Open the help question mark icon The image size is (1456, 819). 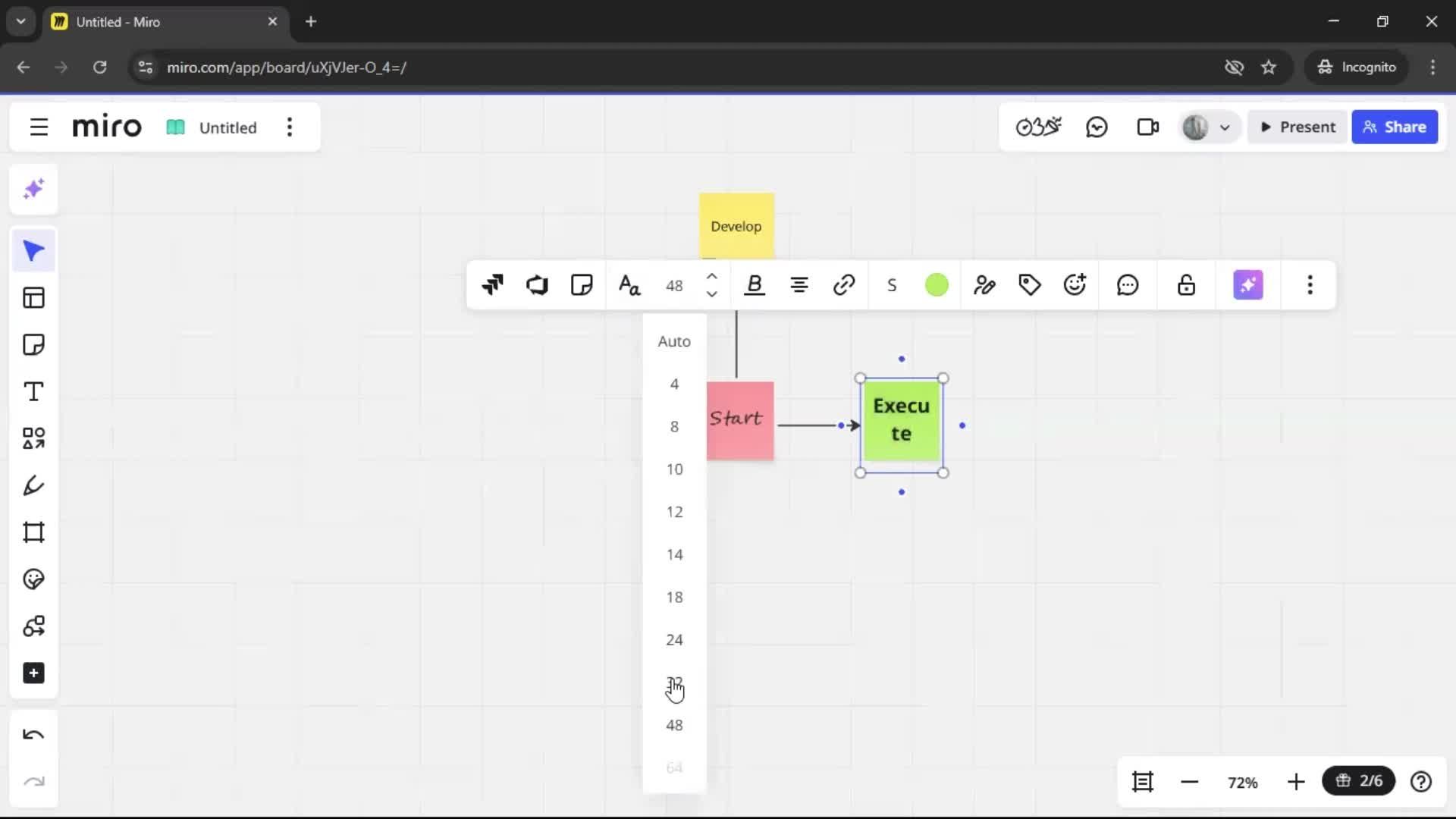(x=1420, y=782)
